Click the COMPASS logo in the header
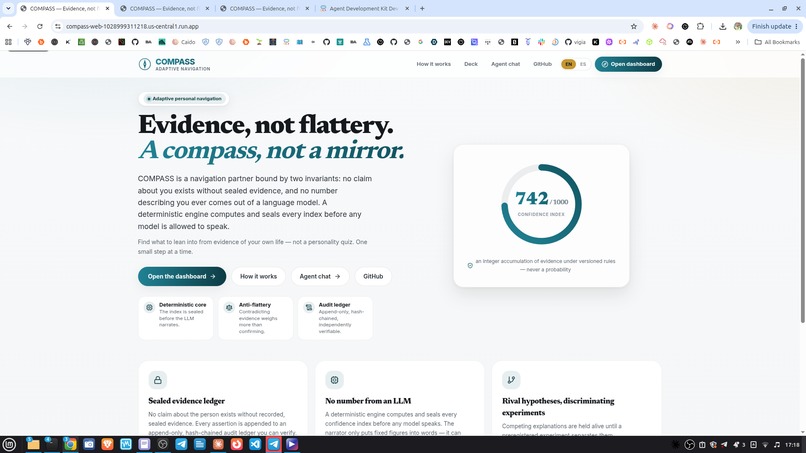The image size is (806, 453). pyautogui.click(x=174, y=64)
